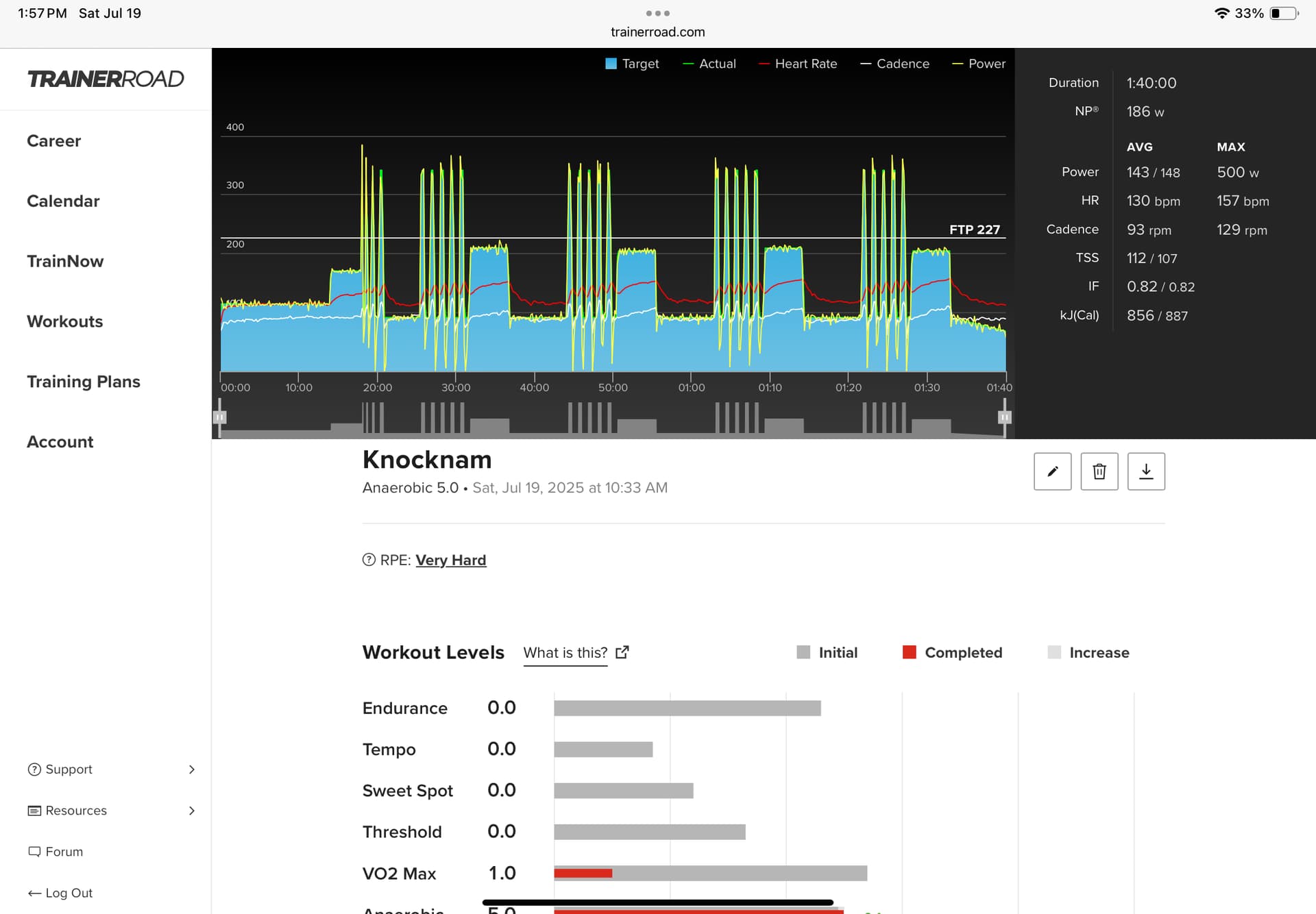Click Log Out
This screenshot has width=1316, height=914.
pos(60,893)
